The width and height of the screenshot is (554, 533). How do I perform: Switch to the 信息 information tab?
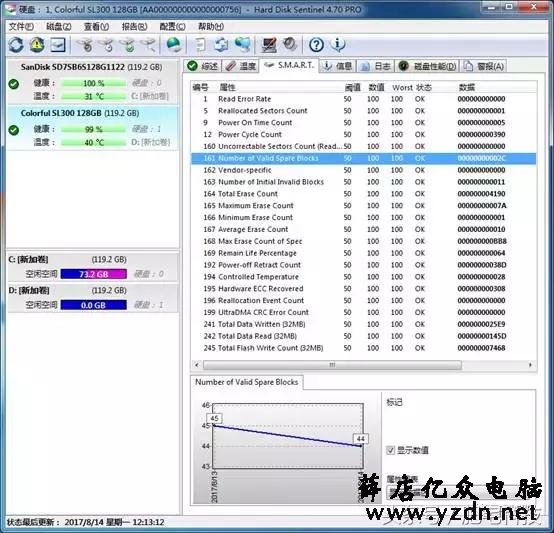click(x=338, y=66)
